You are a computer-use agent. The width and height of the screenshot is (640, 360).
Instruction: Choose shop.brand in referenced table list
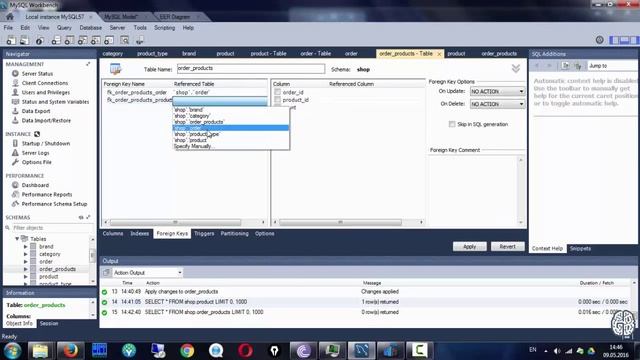click(231, 110)
